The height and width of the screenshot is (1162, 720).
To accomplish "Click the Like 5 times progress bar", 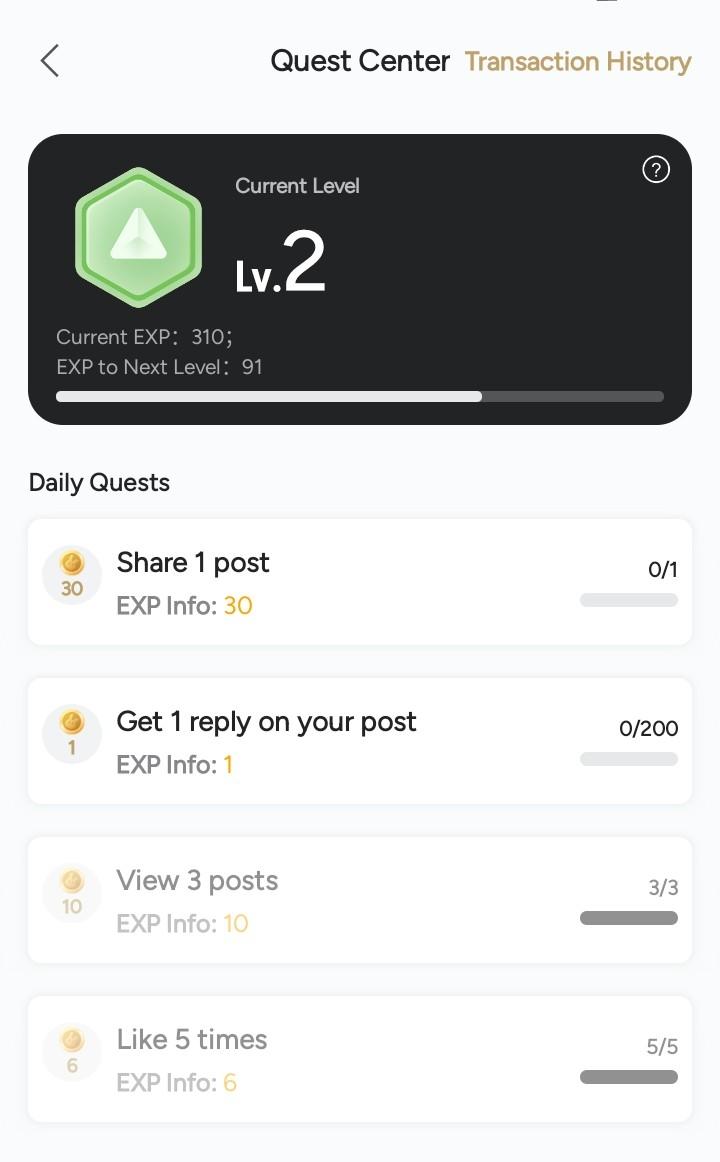I will click(x=628, y=1077).
